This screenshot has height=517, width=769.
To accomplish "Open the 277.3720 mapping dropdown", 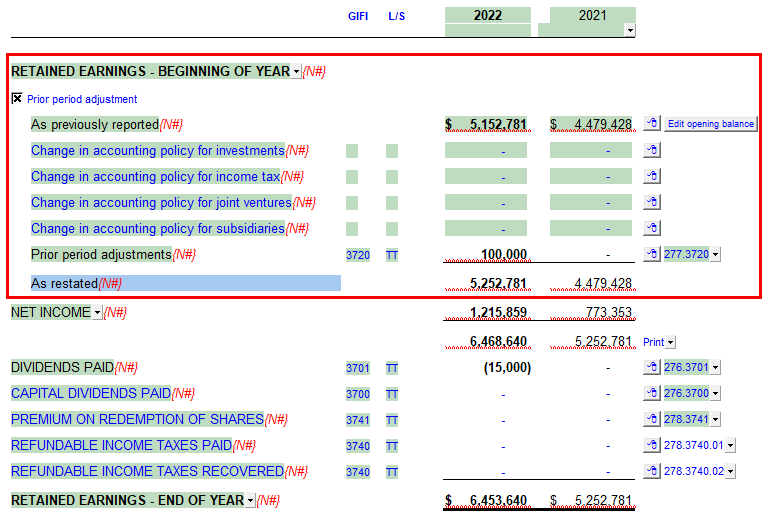I will [x=715, y=255].
